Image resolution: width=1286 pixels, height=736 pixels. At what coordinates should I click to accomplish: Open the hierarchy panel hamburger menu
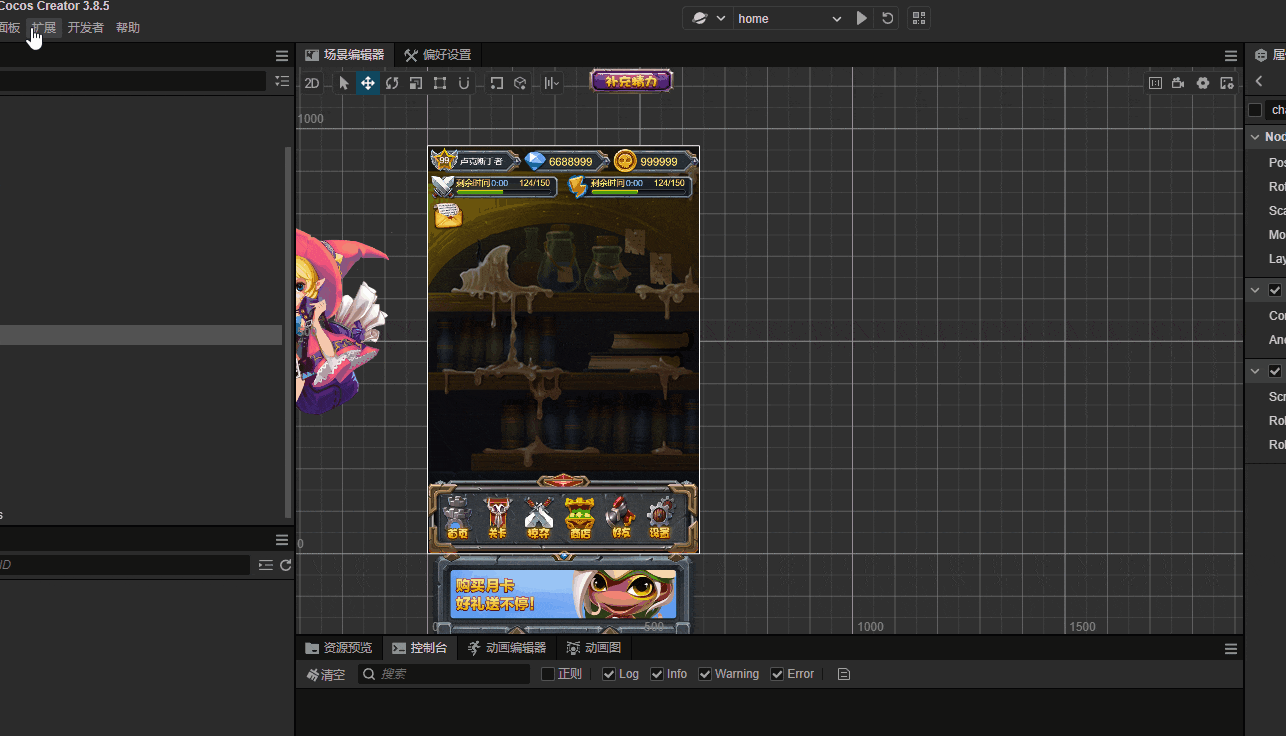pyautogui.click(x=282, y=56)
